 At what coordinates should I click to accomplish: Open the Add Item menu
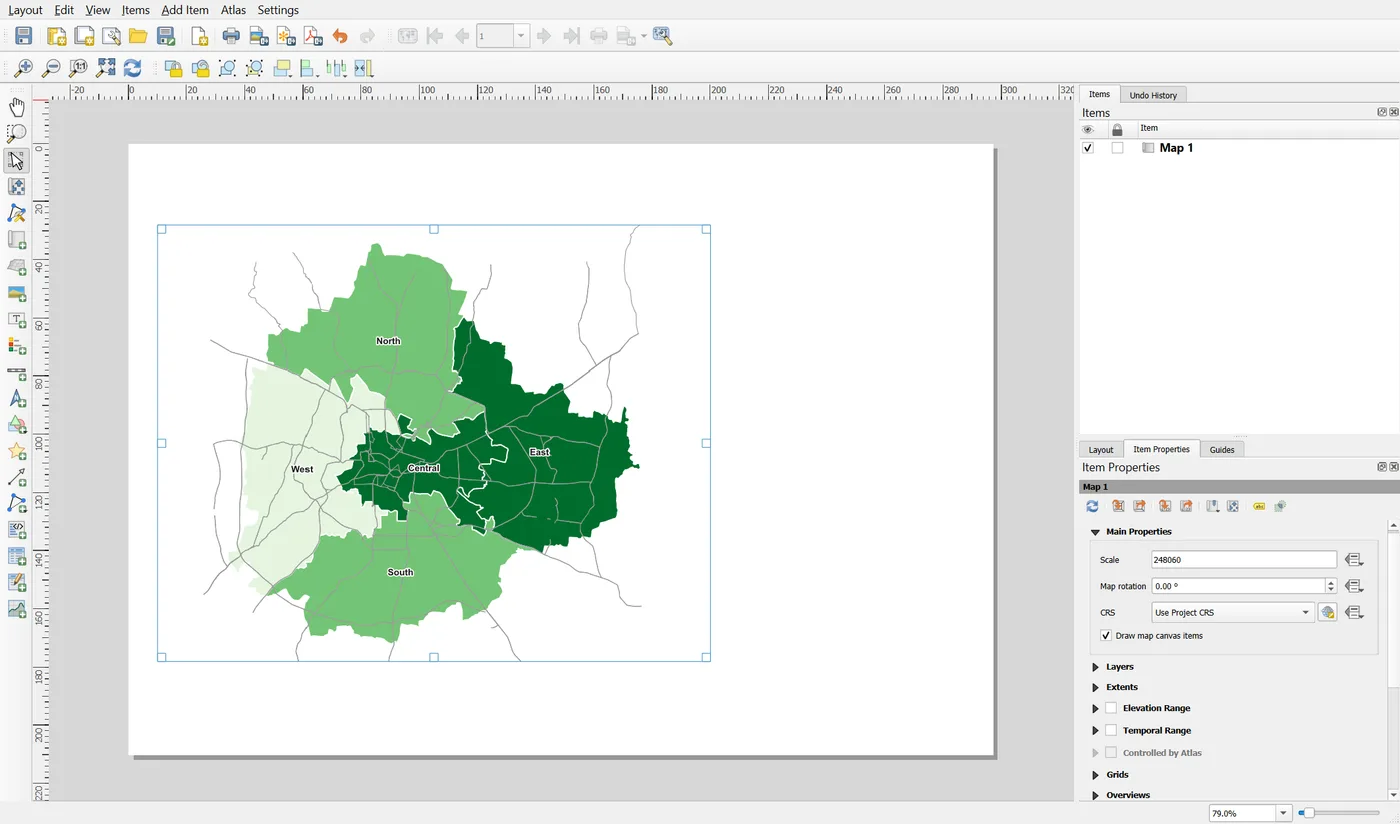[x=185, y=10]
